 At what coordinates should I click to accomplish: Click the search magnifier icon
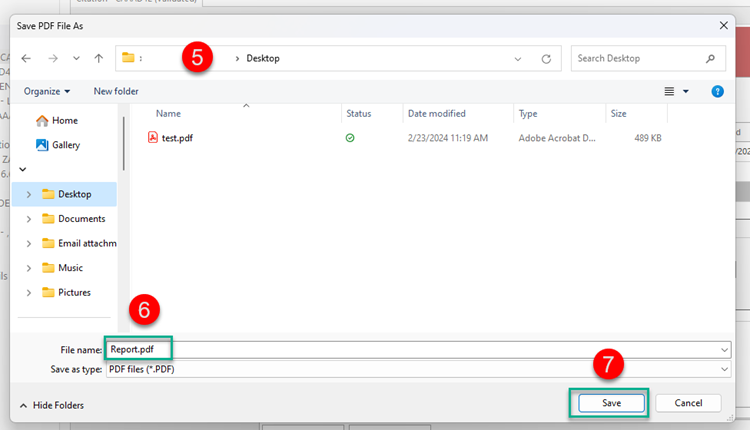tap(710, 58)
